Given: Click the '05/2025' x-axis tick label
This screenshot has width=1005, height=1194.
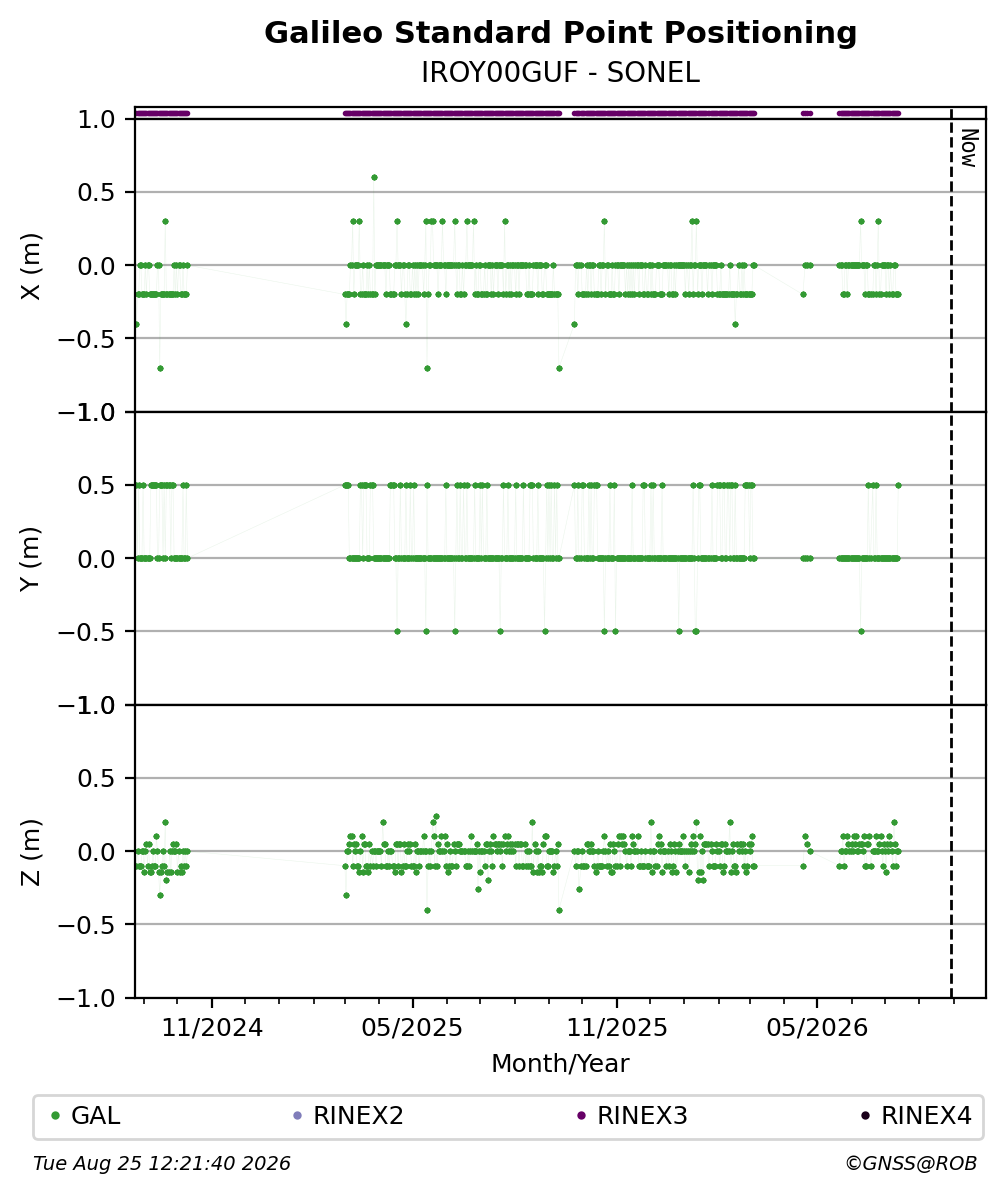Looking at the screenshot, I should coord(412,1028).
